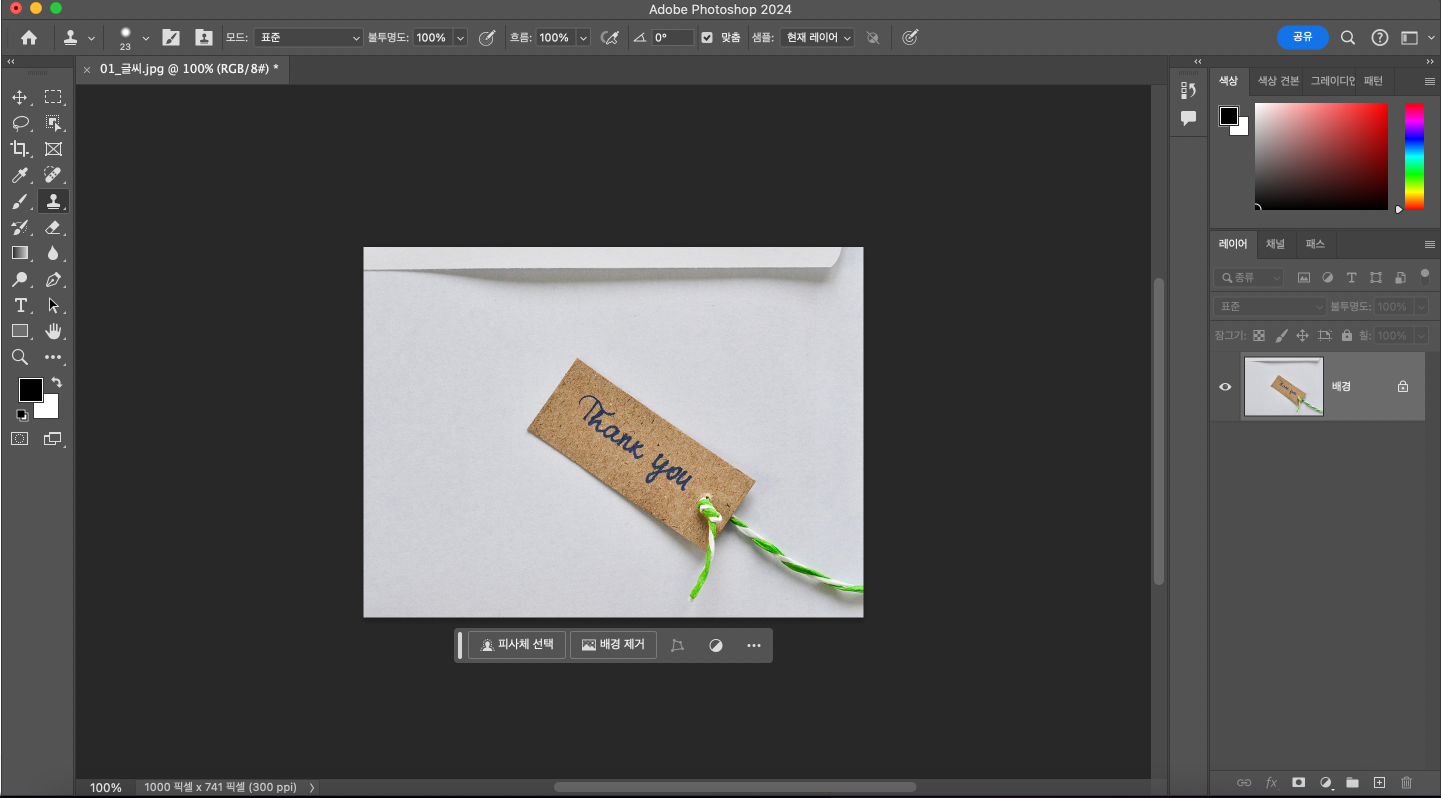The width and height of the screenshot is (1441, 798).
Task: Click the 피사체 선택 button
Action: 517,645
